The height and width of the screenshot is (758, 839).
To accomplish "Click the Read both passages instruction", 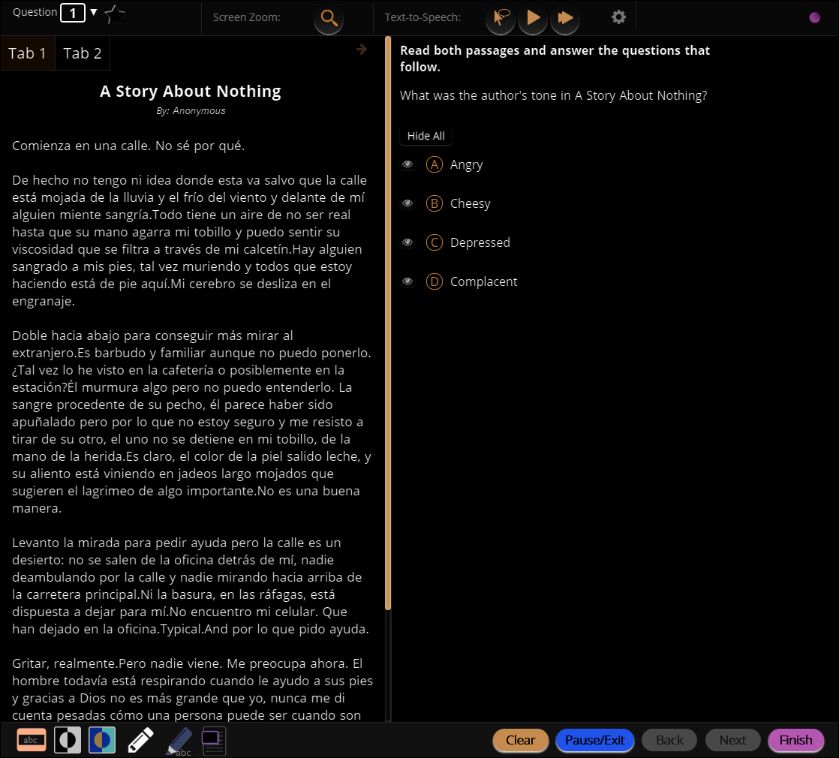I will pos(555,58).
